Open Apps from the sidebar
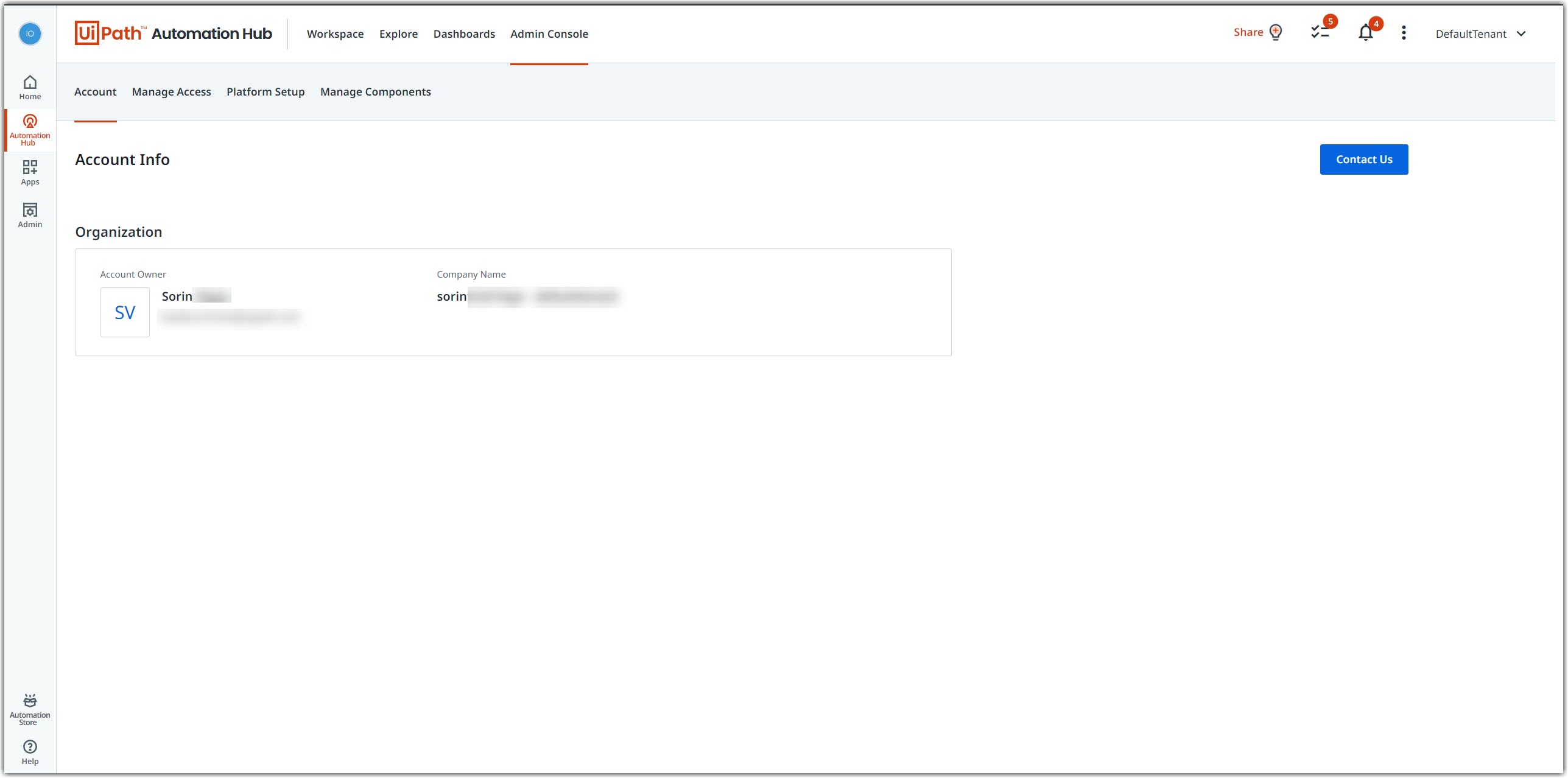 (29, 172)
